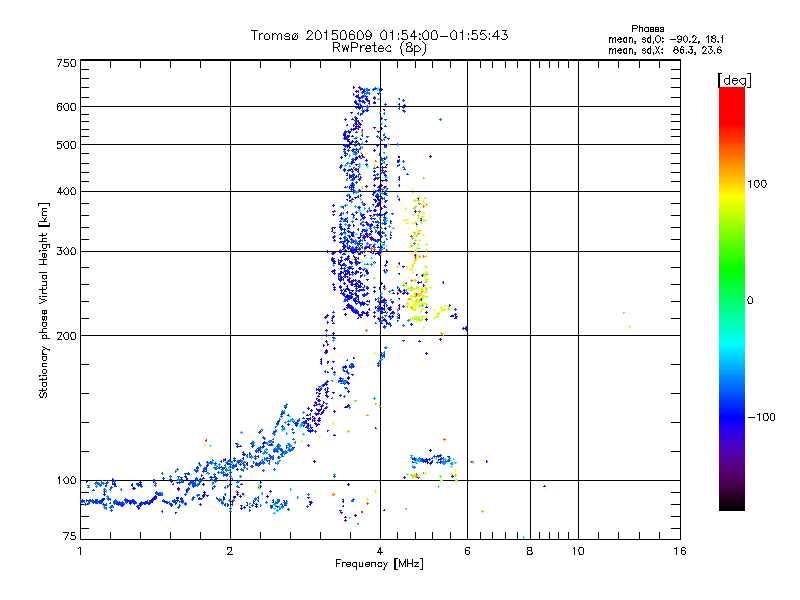Click the x-axis tick label '10'
Viewport: 800px width, 600px height.
point(578,551)
